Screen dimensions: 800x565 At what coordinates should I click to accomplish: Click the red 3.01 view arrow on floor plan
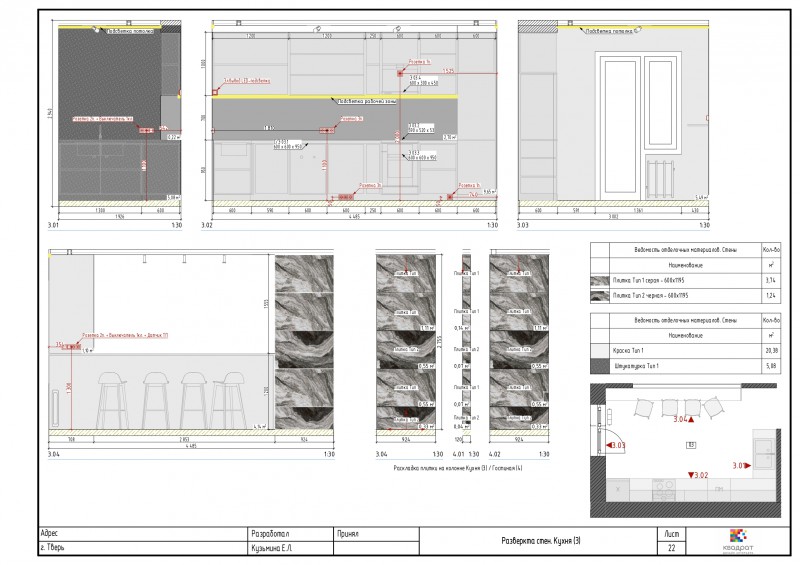point(741,465)
